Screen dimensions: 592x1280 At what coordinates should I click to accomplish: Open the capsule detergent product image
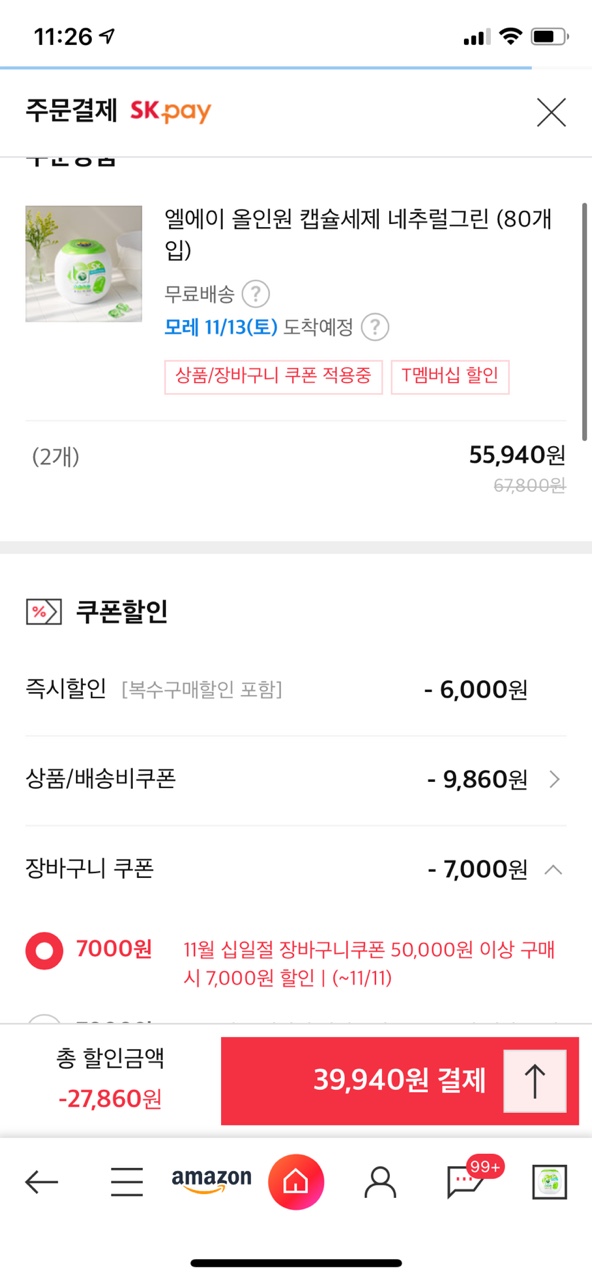84,264
